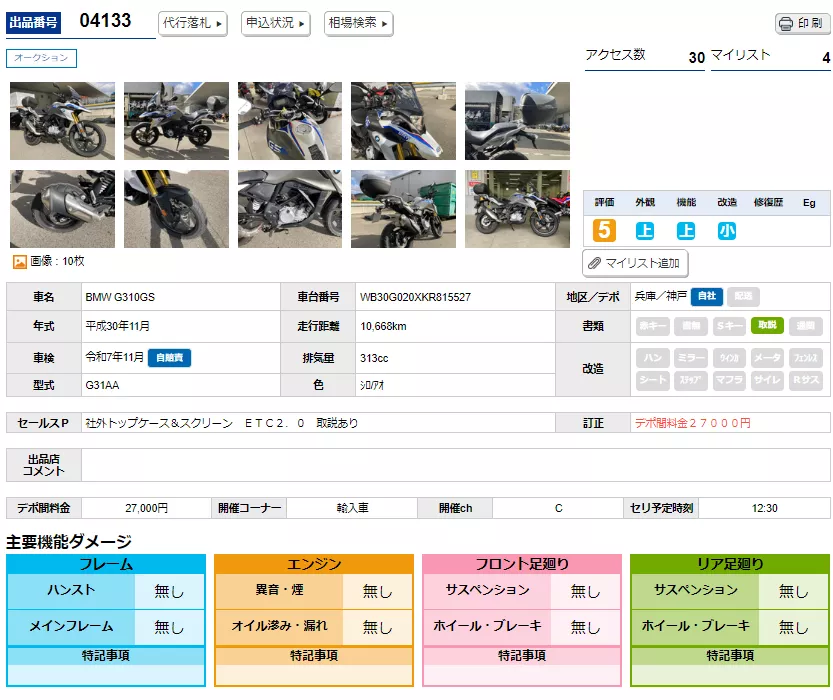Click the green 取説 document badge
This screenshot has width=833, height=700.
(x=767, y=326)
